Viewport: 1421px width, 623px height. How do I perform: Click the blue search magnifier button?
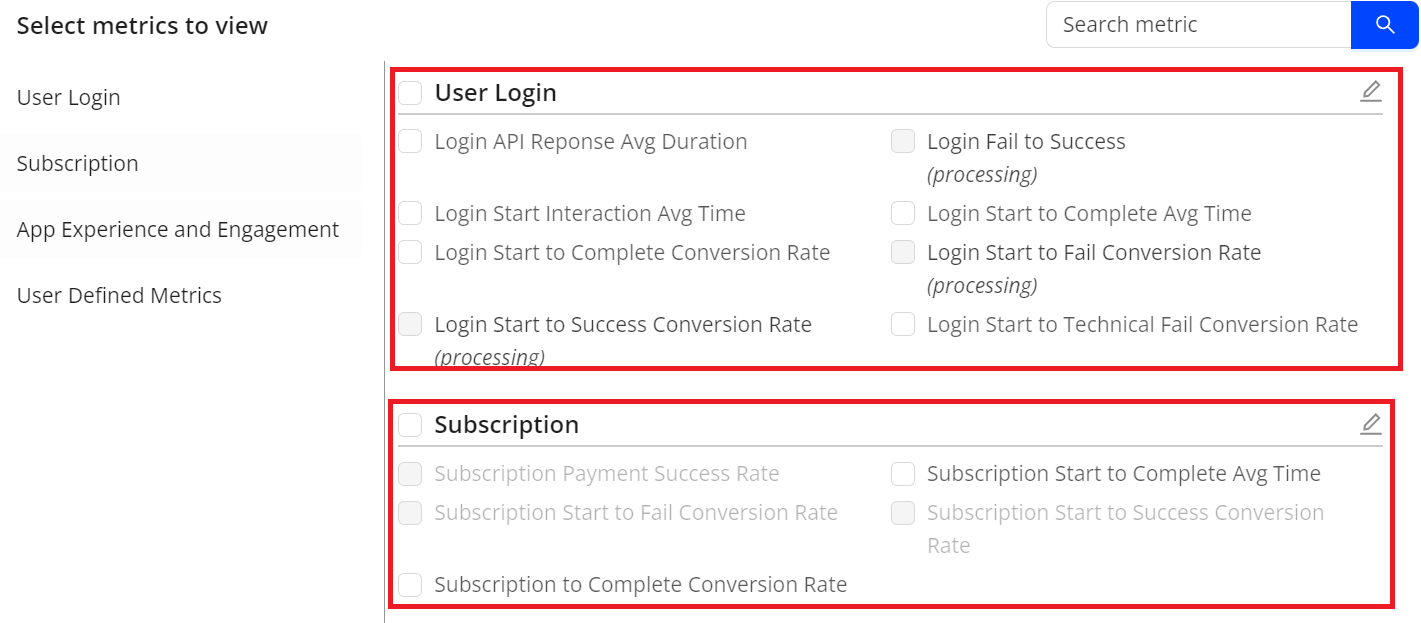(x=1384, y=25)
